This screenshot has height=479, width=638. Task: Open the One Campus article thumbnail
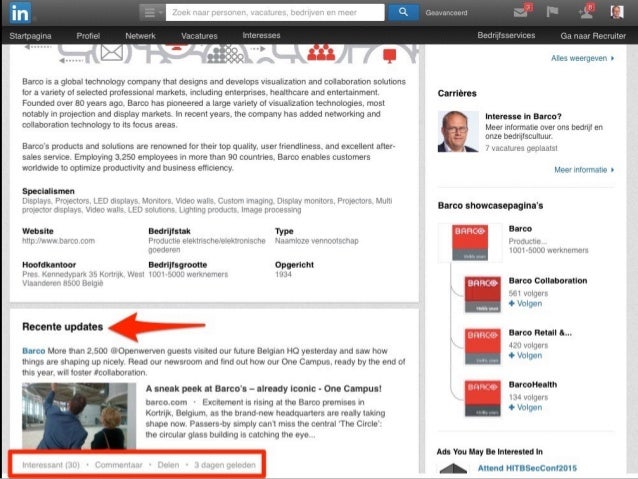tap(79, 416)
